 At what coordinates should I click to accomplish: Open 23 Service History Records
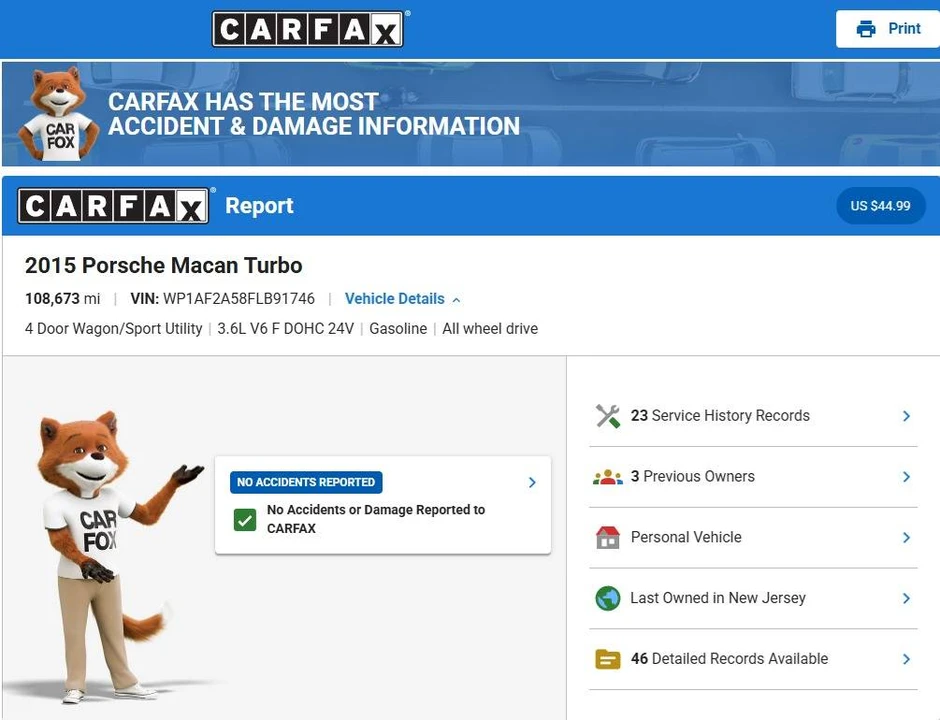(x=753, y=415)
